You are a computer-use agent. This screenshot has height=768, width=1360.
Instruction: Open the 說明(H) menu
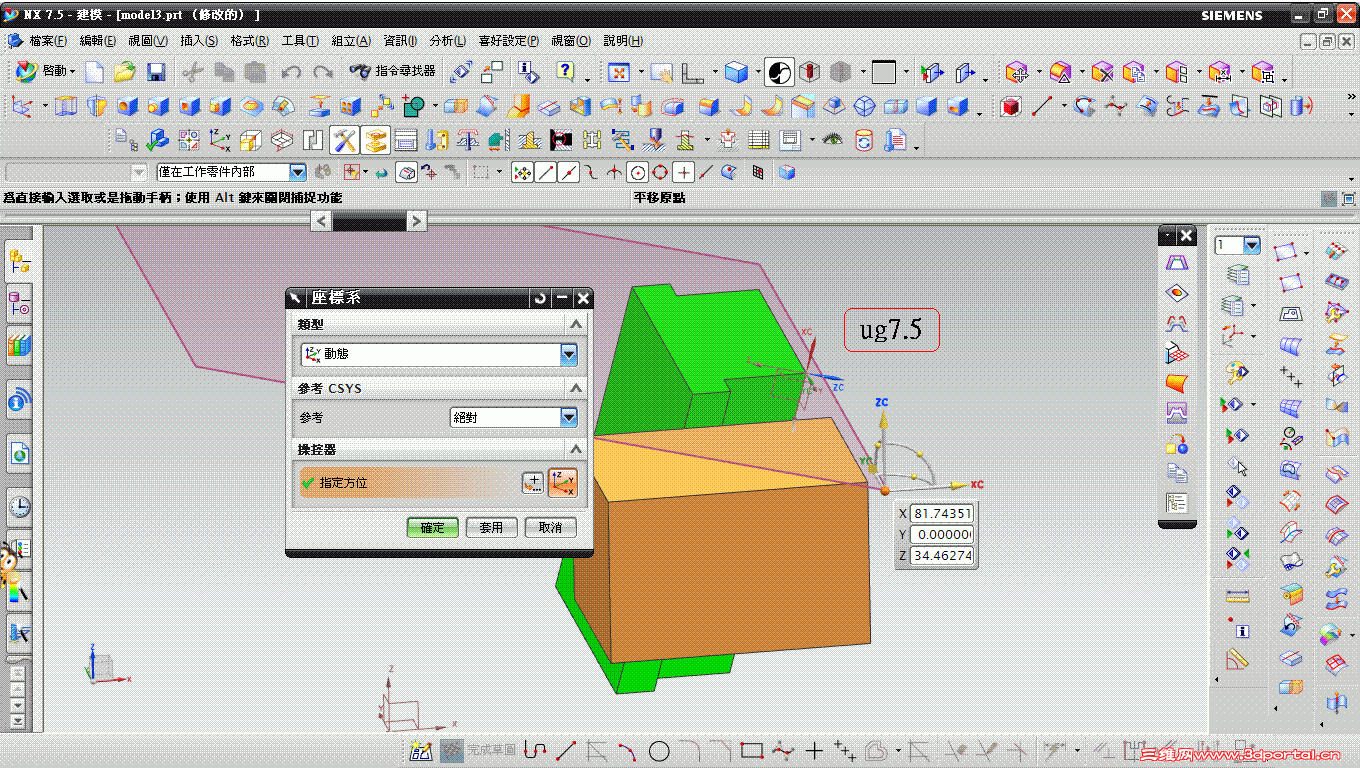pyautogui.click(x=623, y=41)
